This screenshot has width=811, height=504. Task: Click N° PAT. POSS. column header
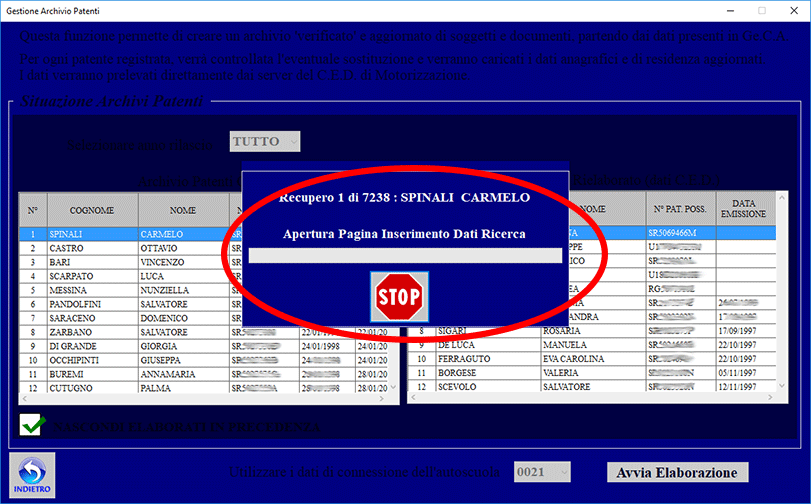(681, 209)
